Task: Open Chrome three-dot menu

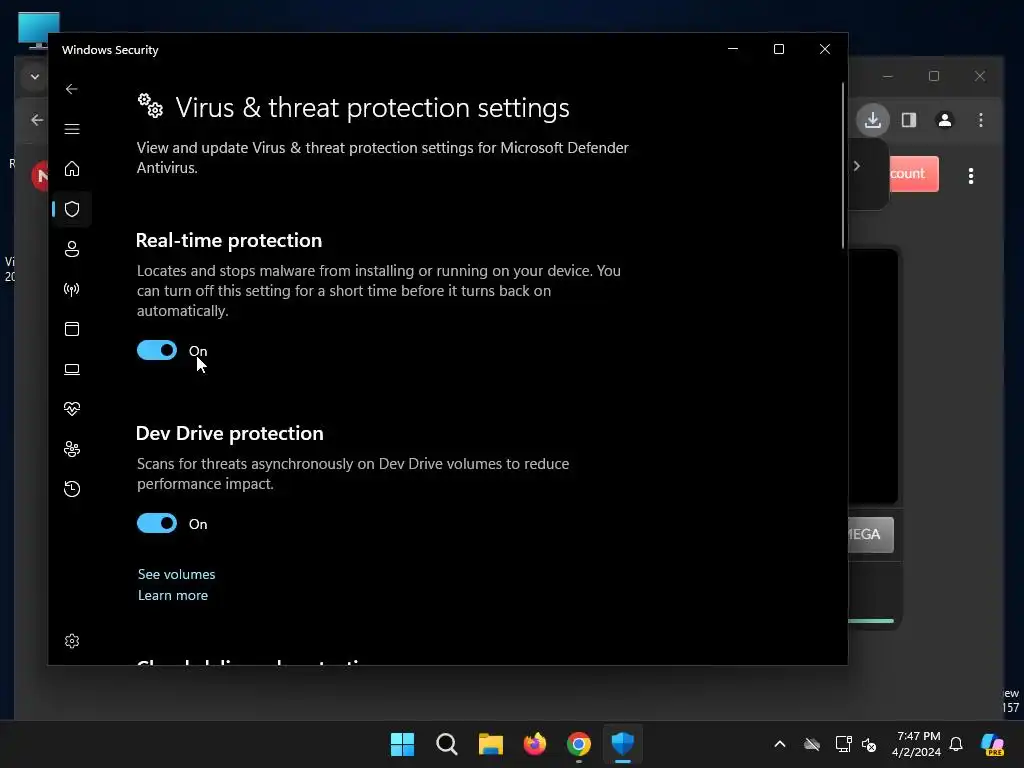Action: [x=981, y=120]
